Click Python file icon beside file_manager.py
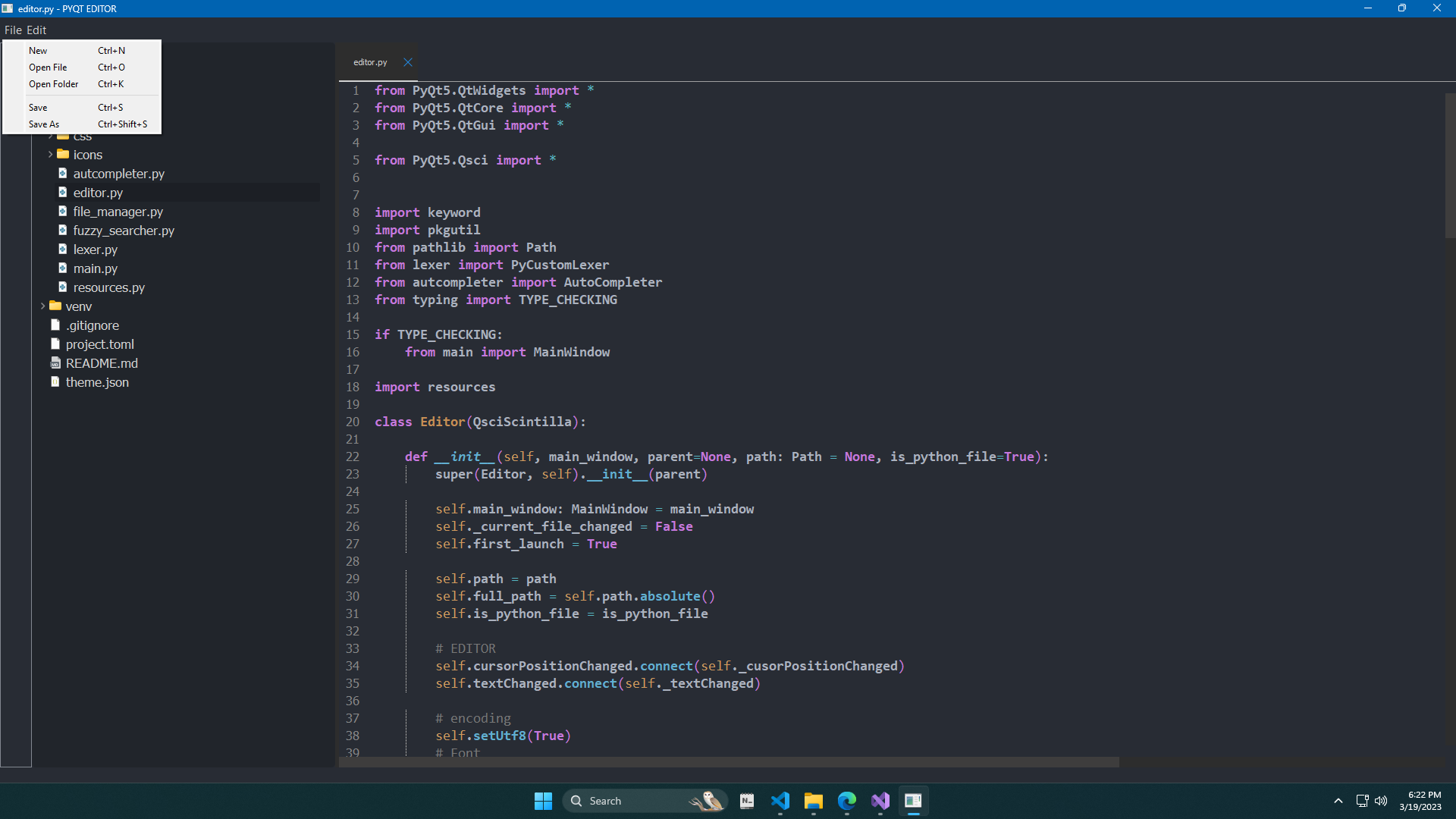The image size is (1456, 819). [63, 212]
